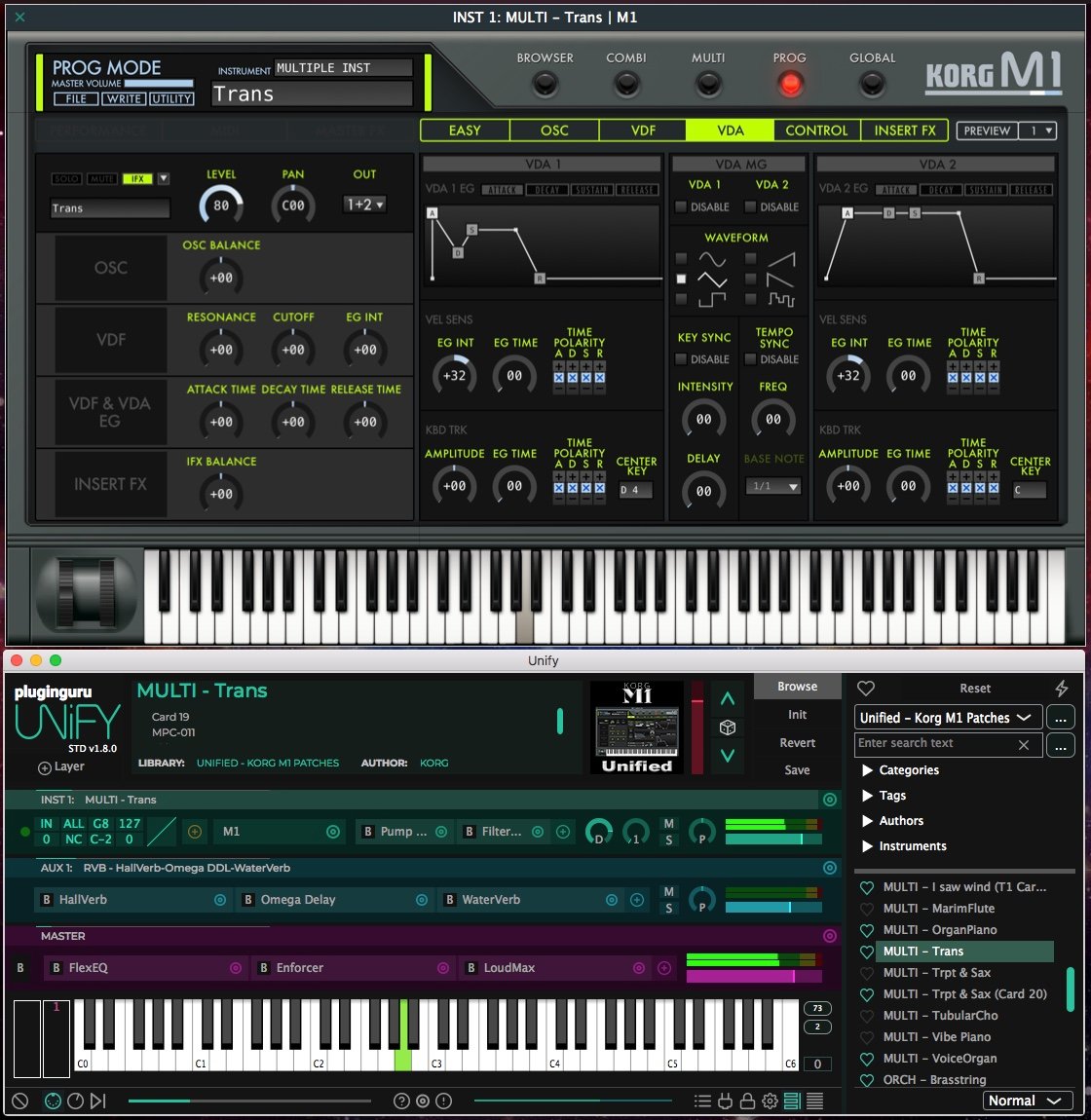This screenshot has width=1091, height=1120.
Task: Click the lightning bolt icon beside Reset
Action: point(1062,688)
